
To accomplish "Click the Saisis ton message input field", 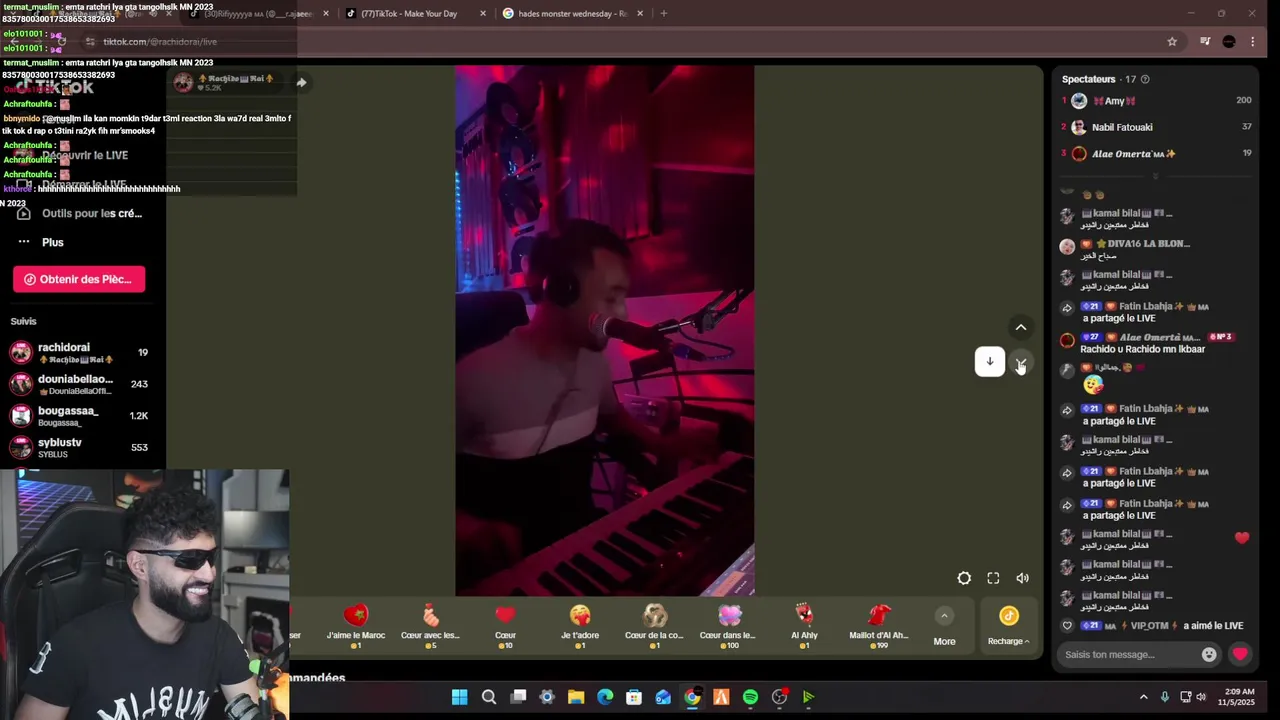I will pos(1130,654).
